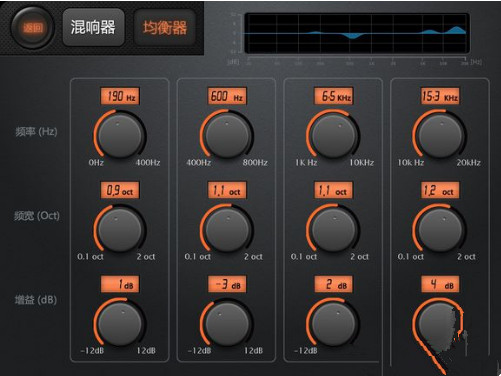Image resolution: width=501 pixels, height=376 pixels.
Task: Click the bandwidth knob in the 600 Hz band
Action: [227, 230]
